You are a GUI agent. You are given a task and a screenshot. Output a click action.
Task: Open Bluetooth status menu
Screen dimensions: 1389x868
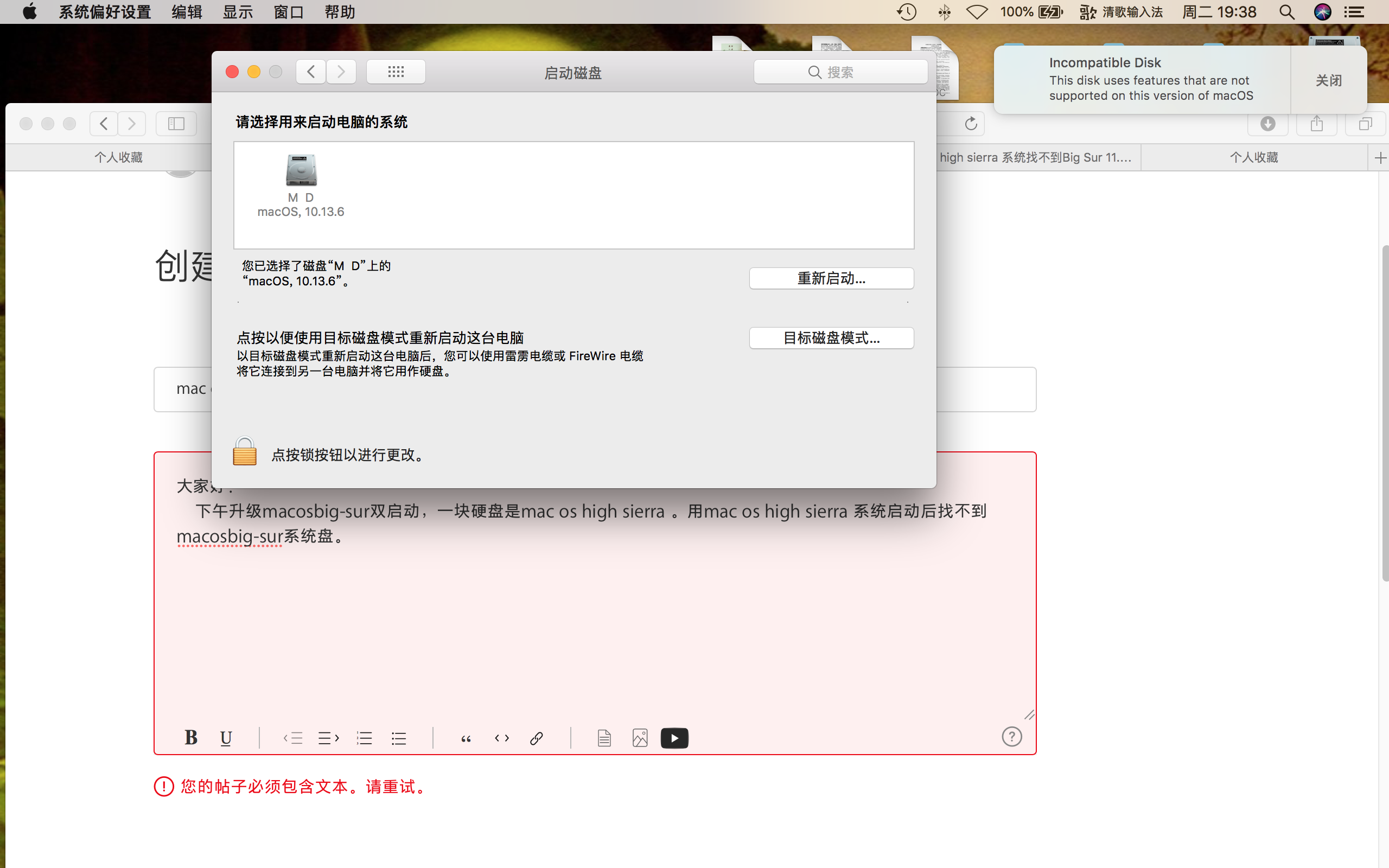(x=944, y=12)
